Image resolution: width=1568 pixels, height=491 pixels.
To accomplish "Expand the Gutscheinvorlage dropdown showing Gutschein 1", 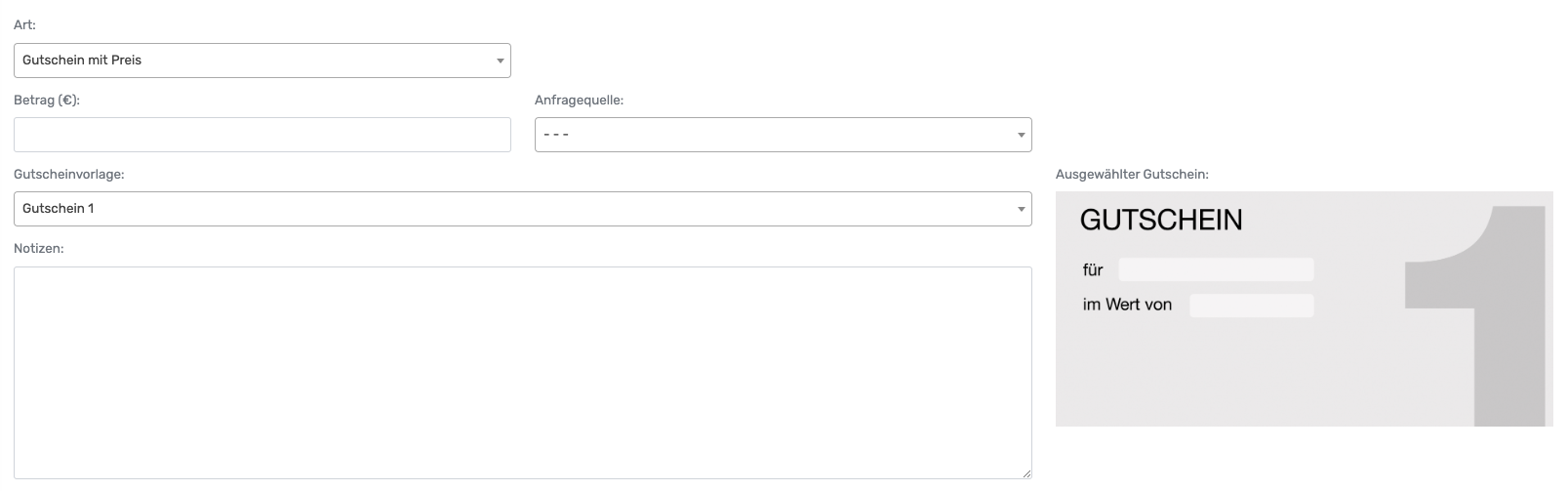I will coord(522,209).
